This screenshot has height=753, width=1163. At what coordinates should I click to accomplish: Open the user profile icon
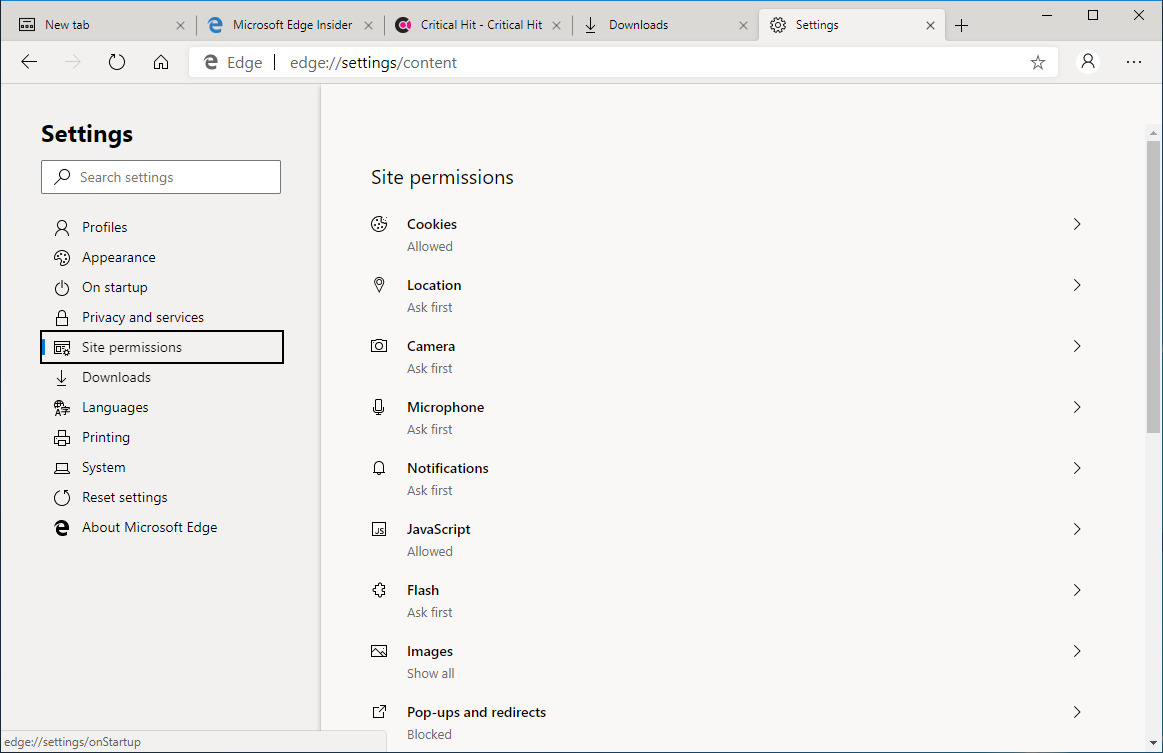(x=1088, y=62)
